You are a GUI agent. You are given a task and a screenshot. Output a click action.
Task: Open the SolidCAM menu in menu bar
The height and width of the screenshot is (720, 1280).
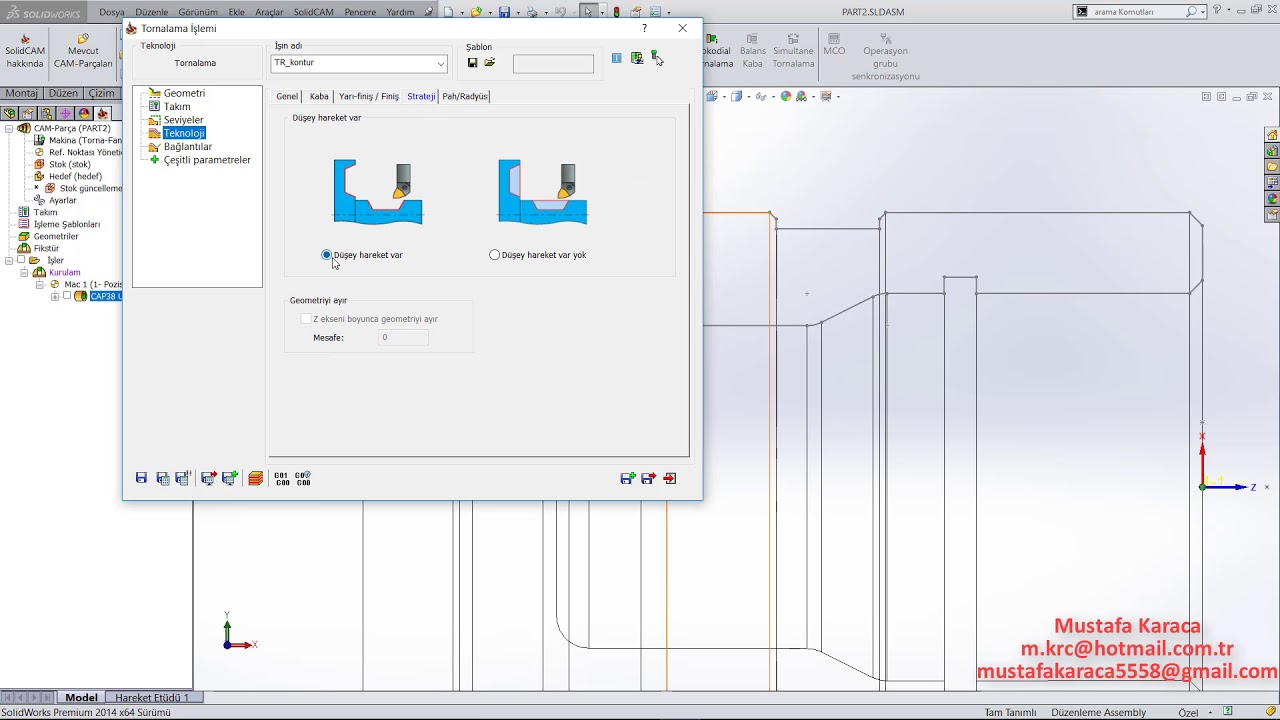pyautogui.click(x=314, y=12)
